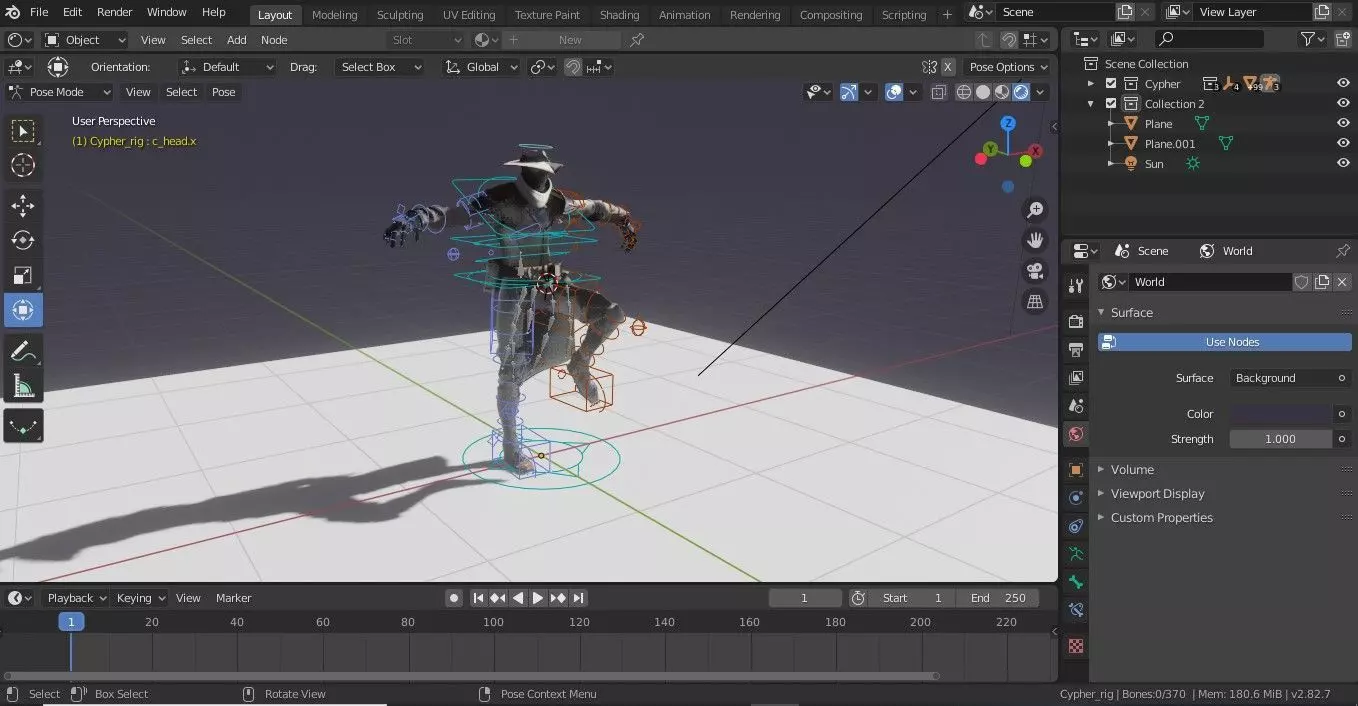Open Drag Select Box dropdown

click(x=379, y=67)
